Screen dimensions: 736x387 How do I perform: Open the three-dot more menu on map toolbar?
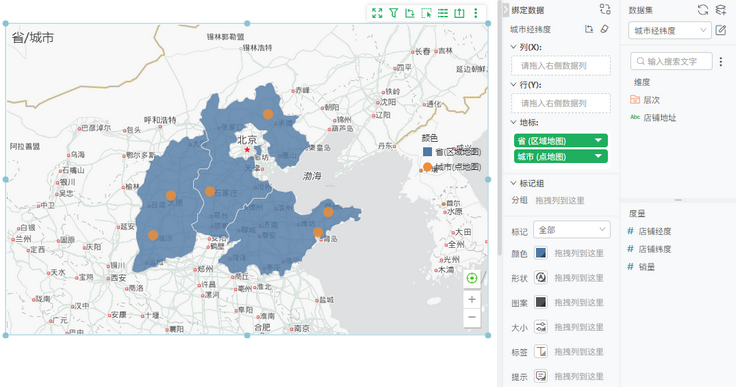point(475,13)
